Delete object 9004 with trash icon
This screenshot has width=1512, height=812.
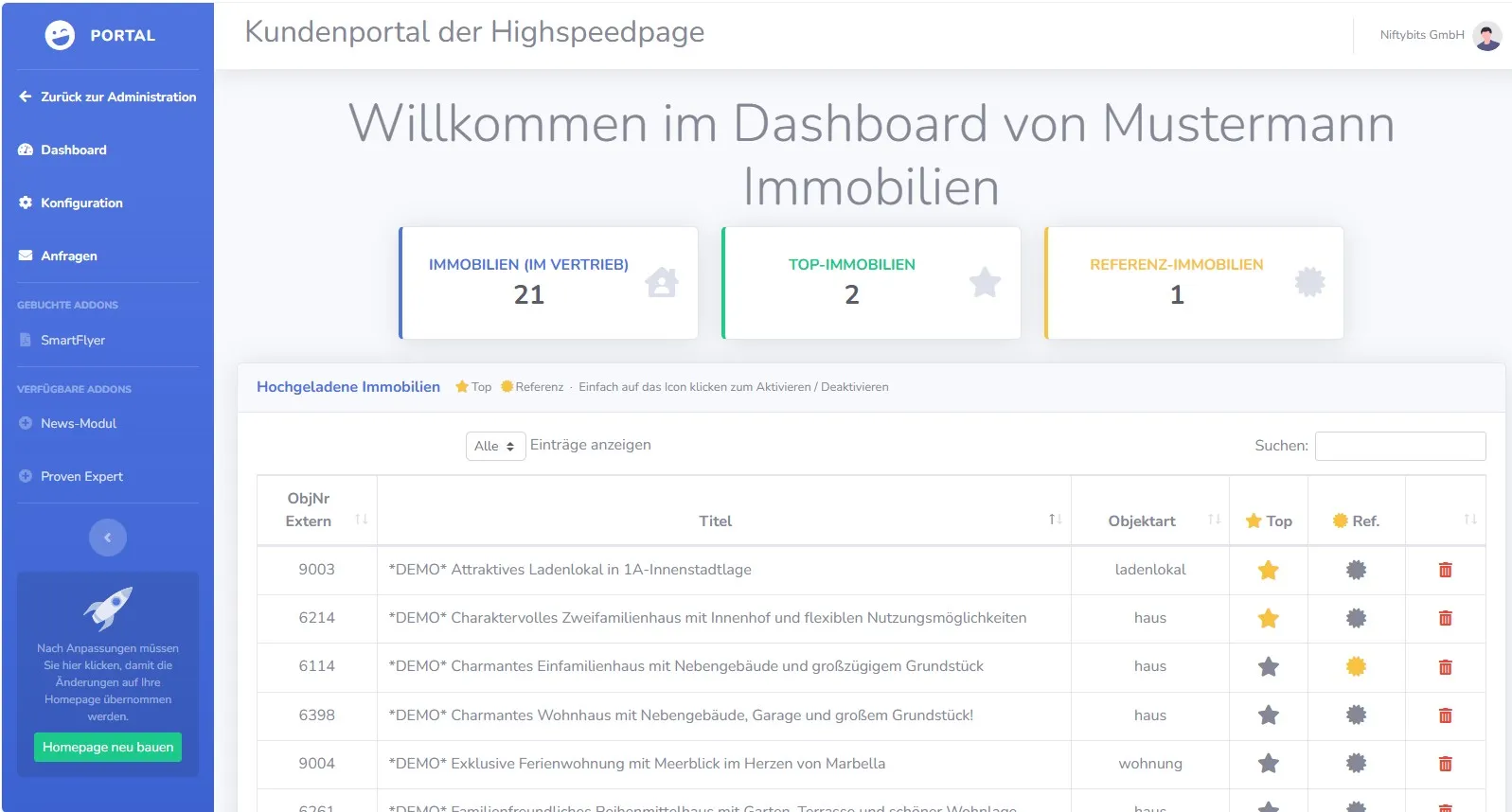[x=1445, y=764]
